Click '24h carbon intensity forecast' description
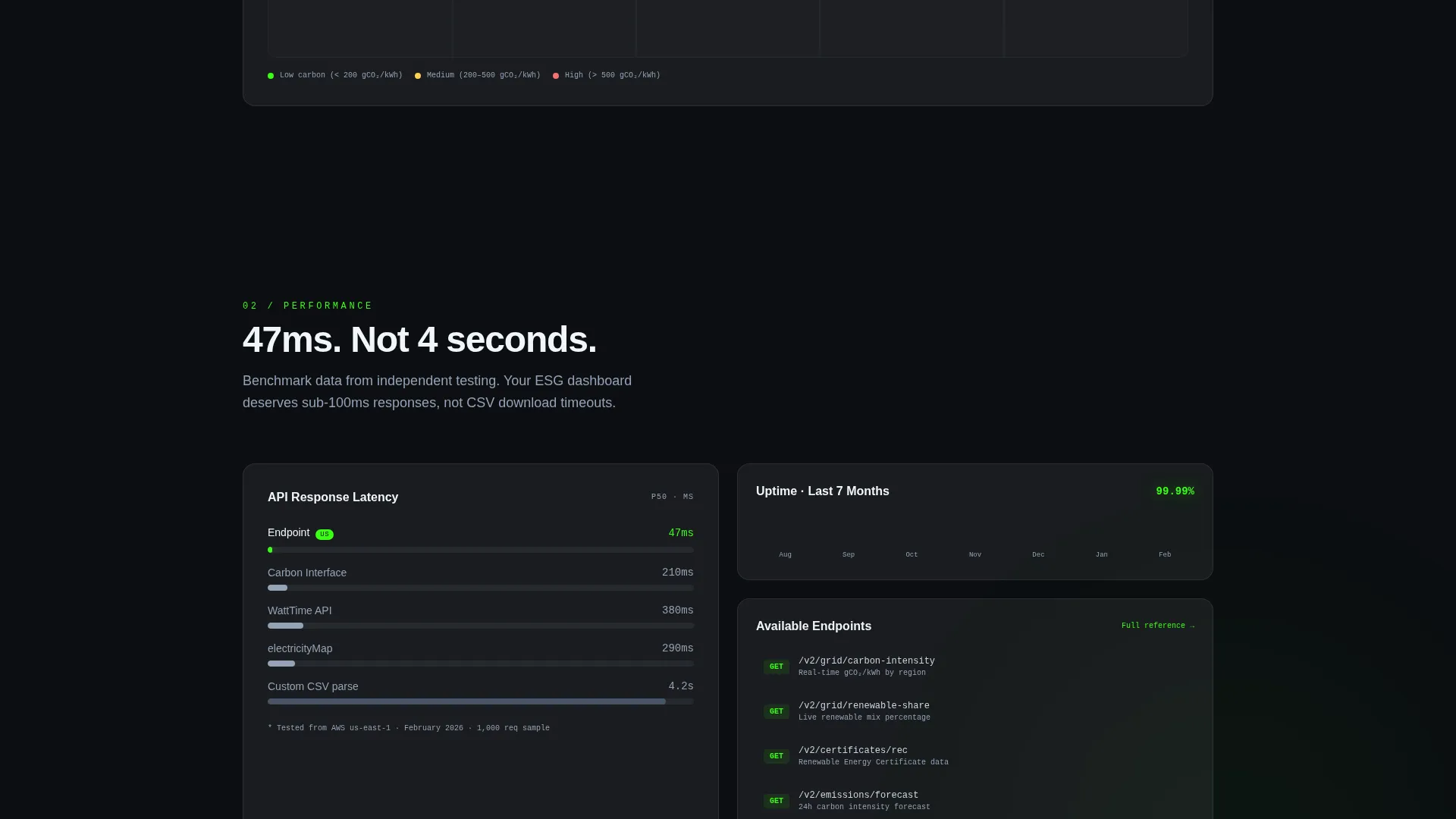The height and width of the screenshot is (819, 1456). [864, 807]
